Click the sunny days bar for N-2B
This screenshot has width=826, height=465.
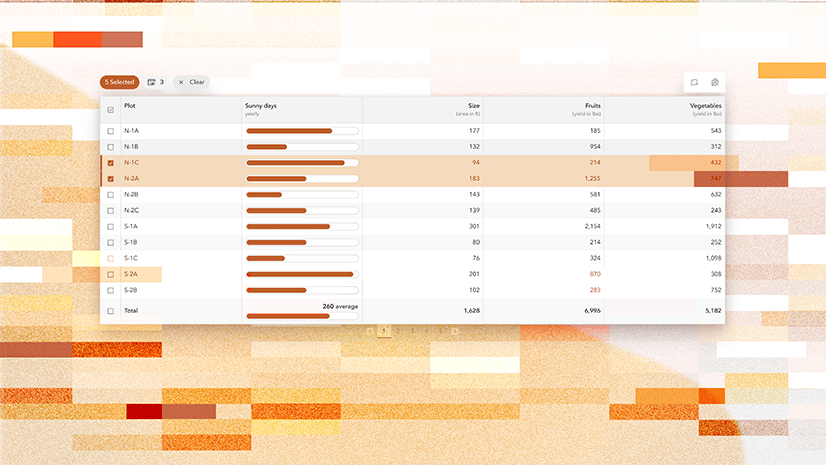302,194
